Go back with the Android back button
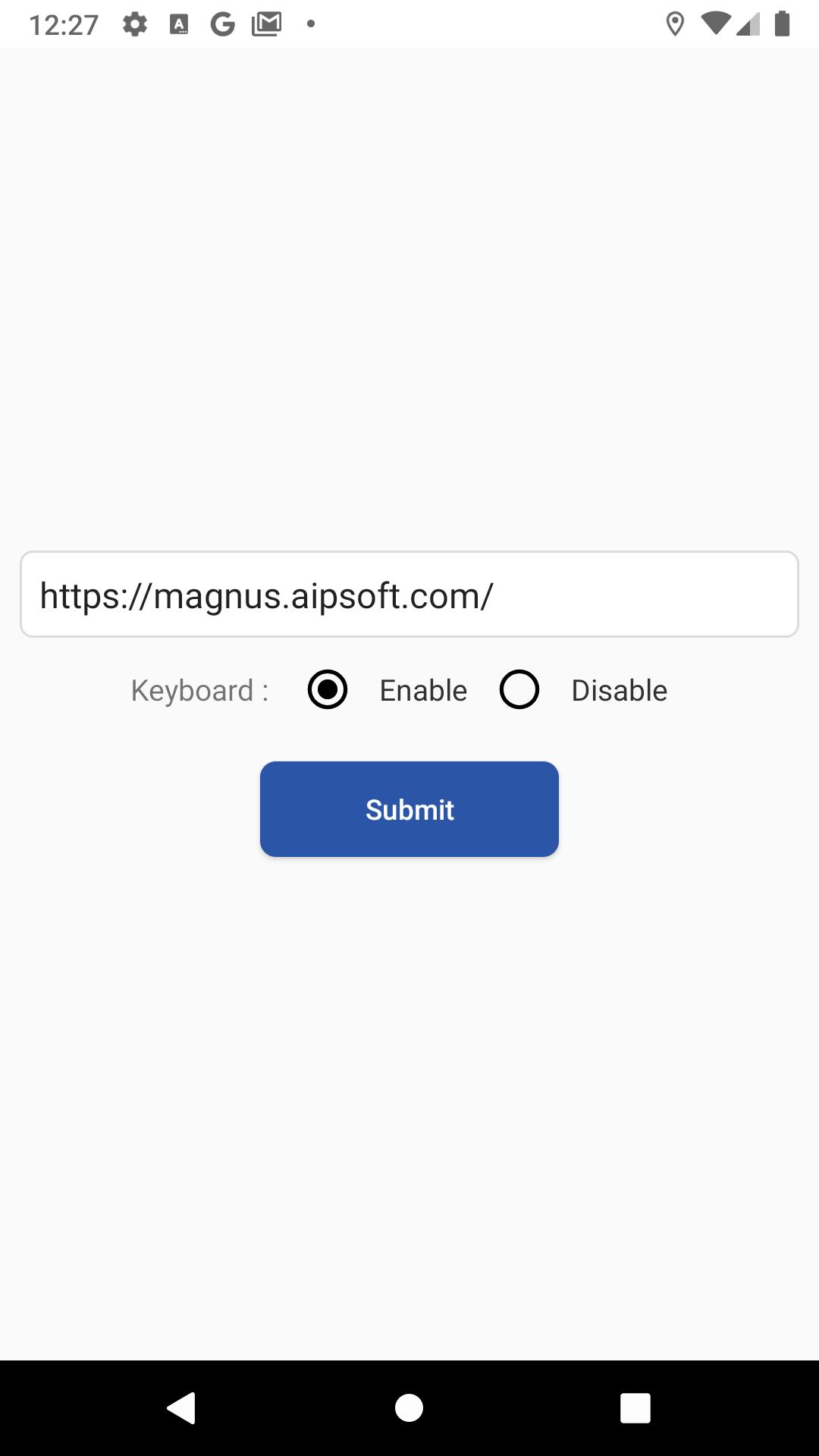This screenshot has width=819, height=1456. tap(181, 1408)
